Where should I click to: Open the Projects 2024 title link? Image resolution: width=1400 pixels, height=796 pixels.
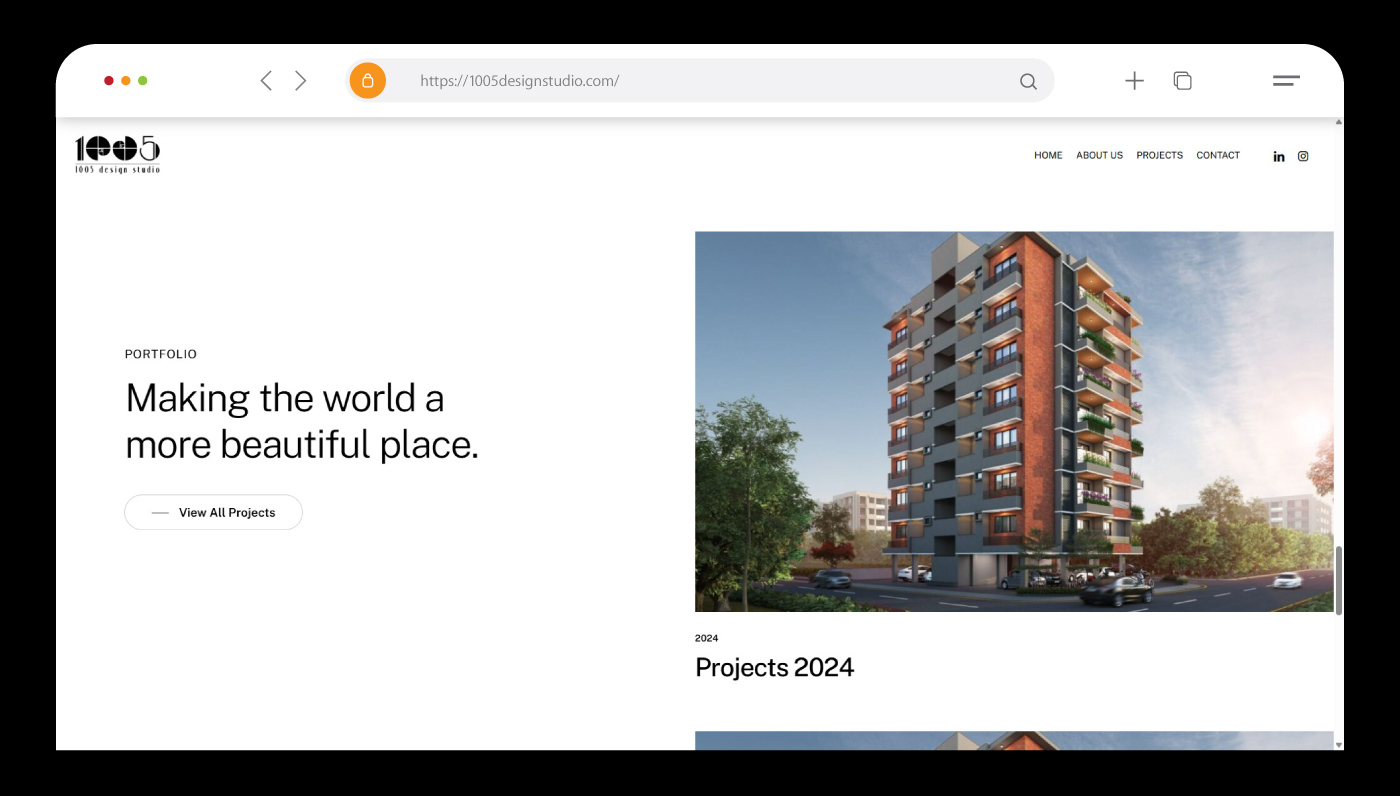pos(774,668)
